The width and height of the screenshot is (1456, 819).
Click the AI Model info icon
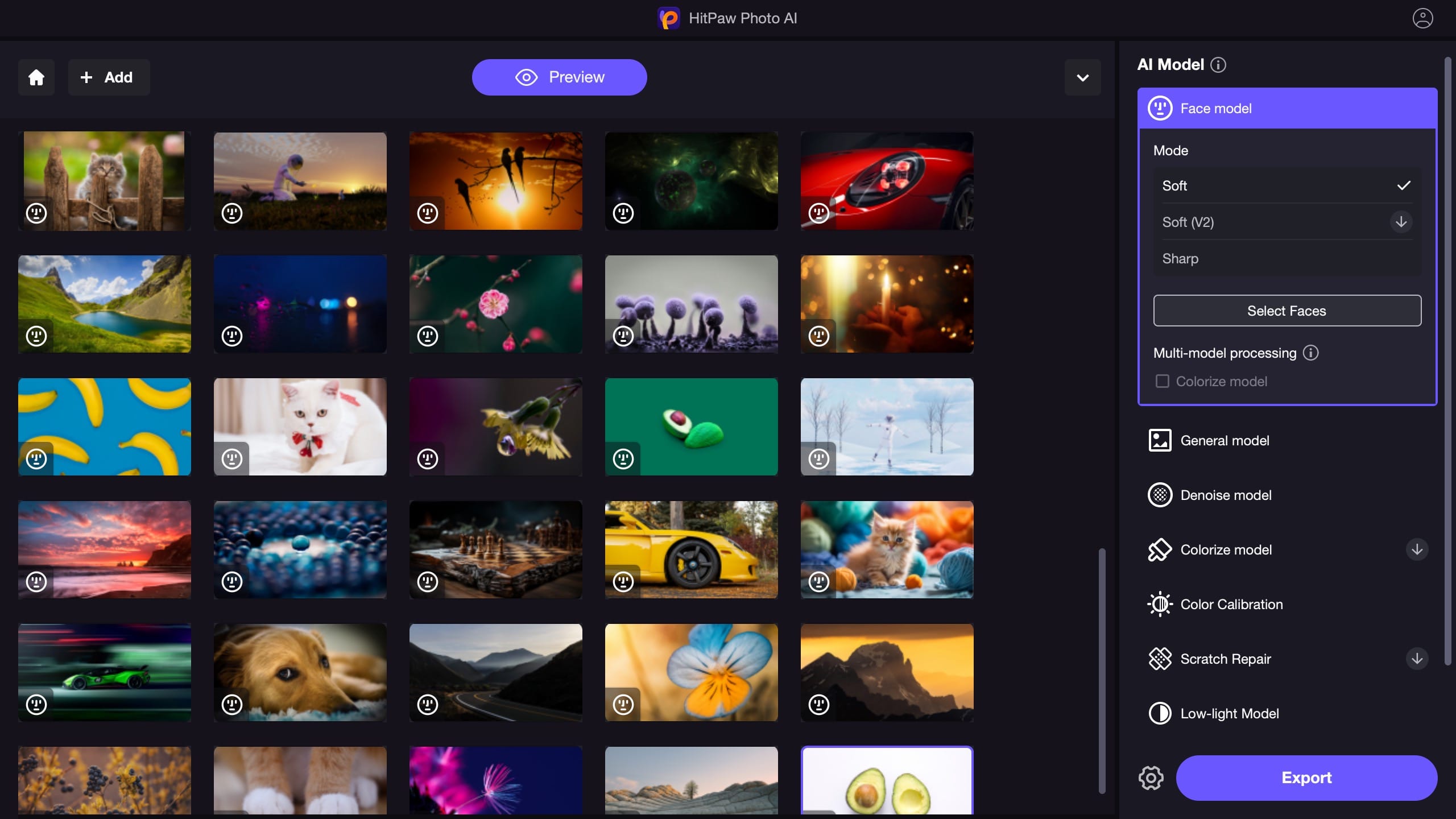(x=1218, y=65)
